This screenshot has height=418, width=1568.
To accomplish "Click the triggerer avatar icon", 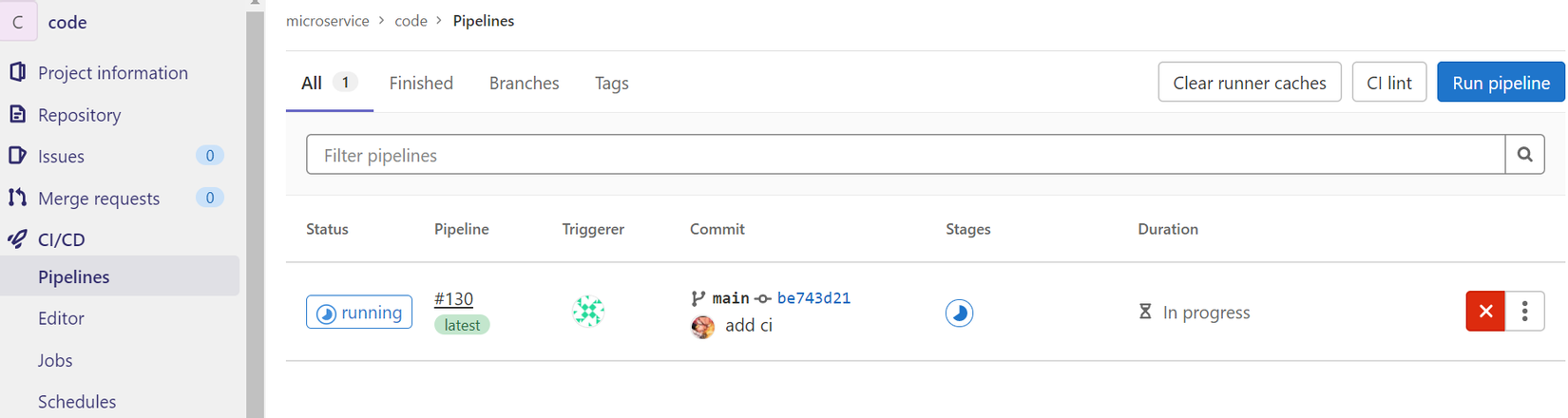I will pos(588,312).
